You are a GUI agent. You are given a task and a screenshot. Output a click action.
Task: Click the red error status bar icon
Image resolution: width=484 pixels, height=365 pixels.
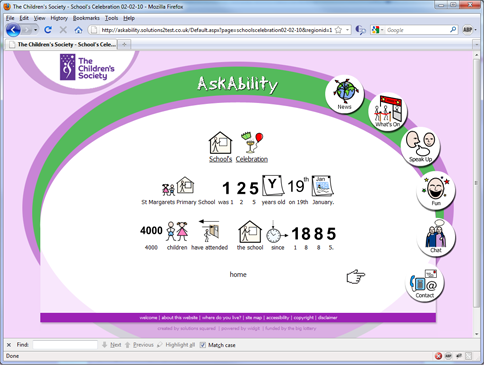438,356
